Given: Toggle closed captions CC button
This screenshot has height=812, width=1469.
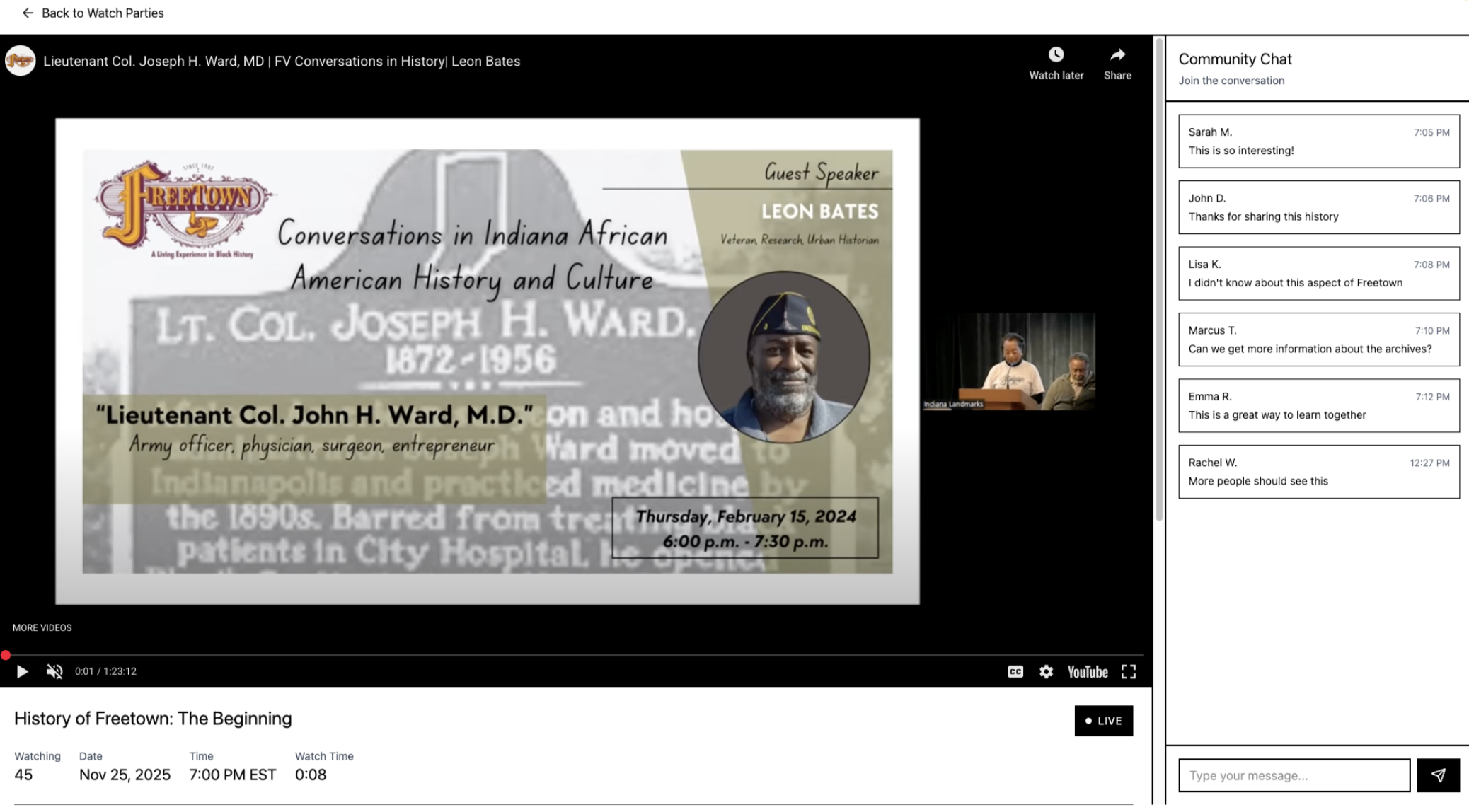Looking at the screenshot, I should [1015, 671].
